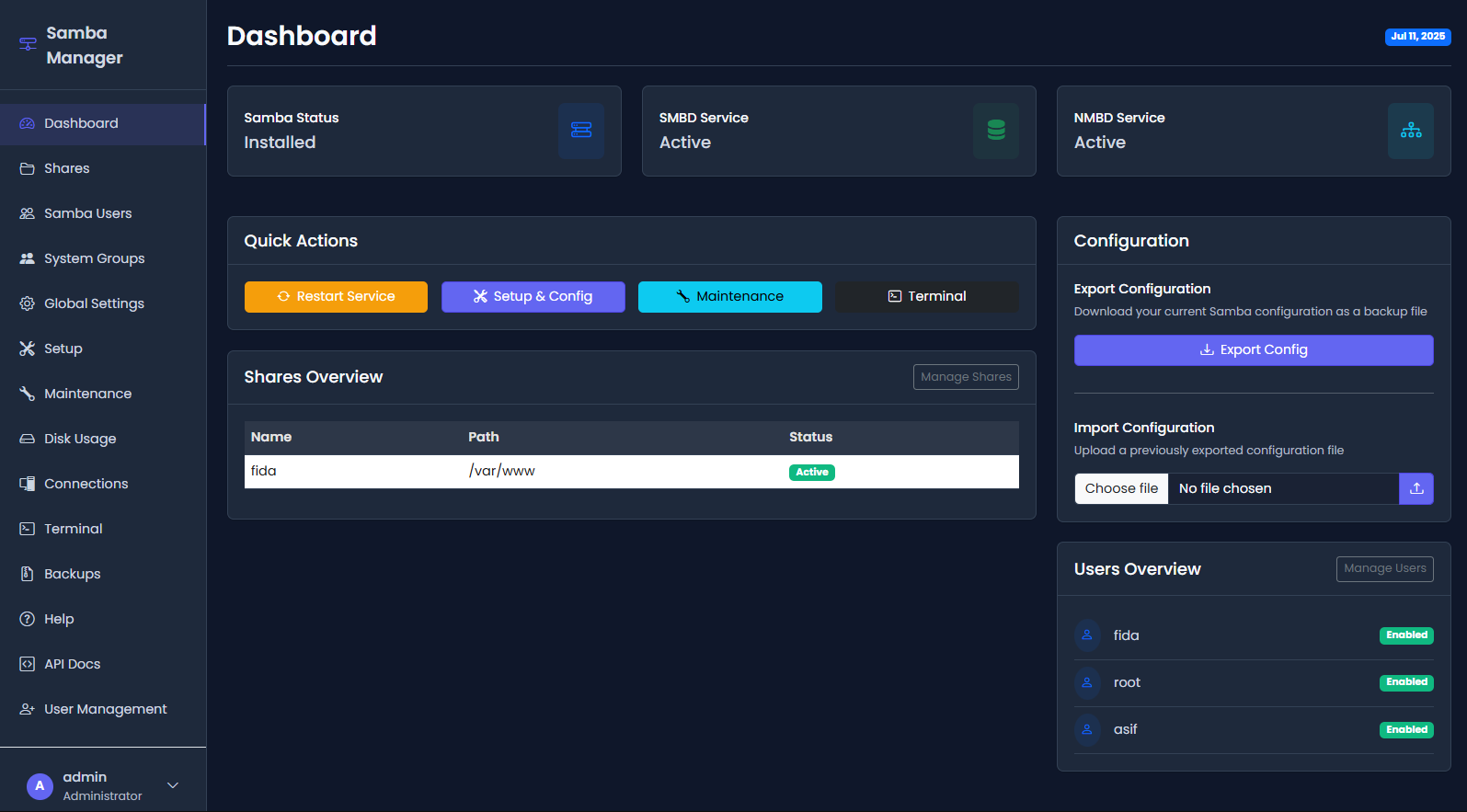Click the User Management add-person icon

pos(28,709)
